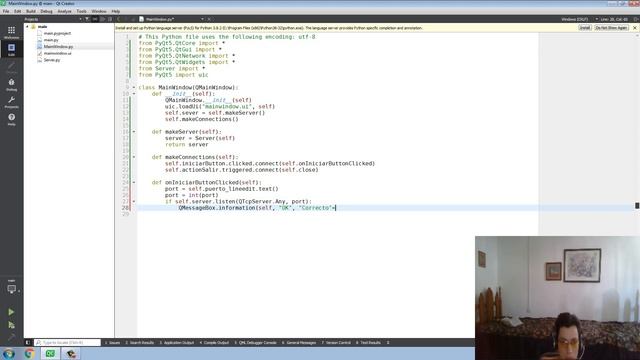Switch to Qt Creator taskbar button
The width and height of the screenshot is (640, 360).
50,353
